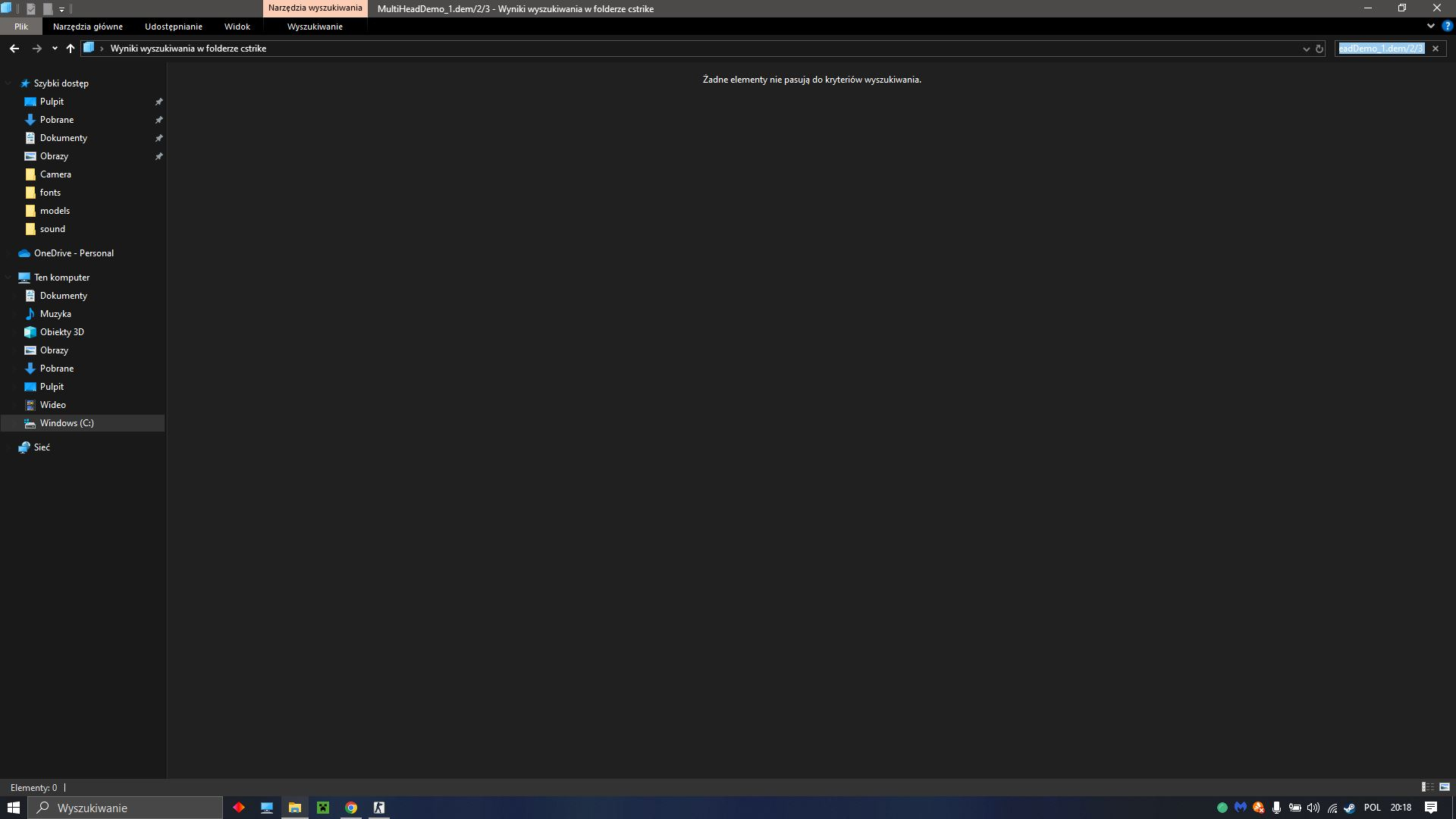Open the Help question mark icon
This screenshot has height=819, width=1456.
click(1447, 26)
